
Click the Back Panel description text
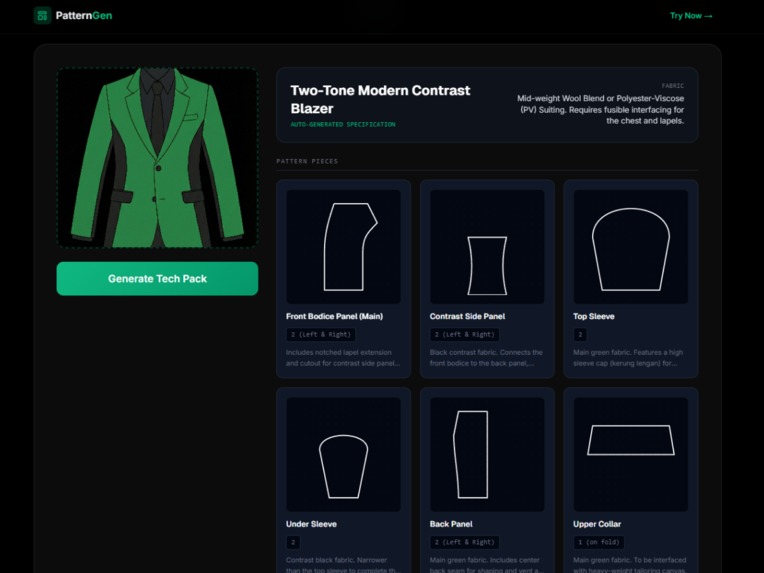486,565
